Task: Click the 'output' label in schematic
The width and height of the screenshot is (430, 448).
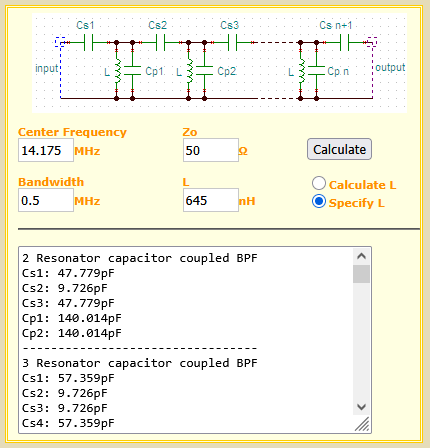Action: click(x=390, y=67)
